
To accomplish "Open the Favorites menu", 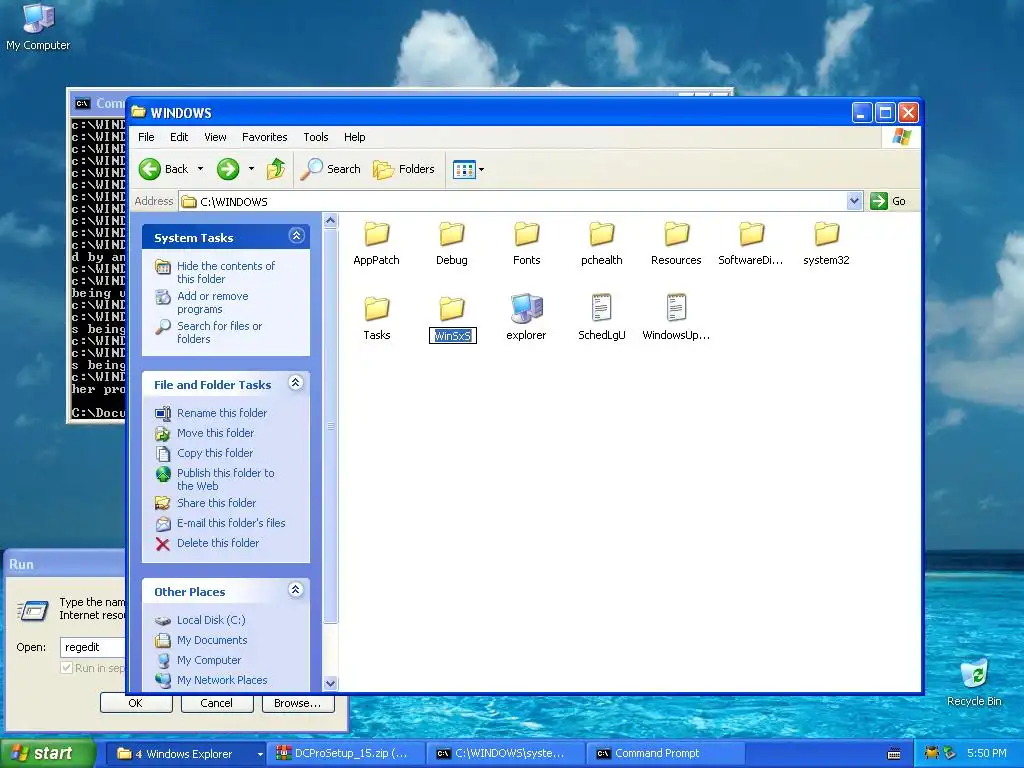I will click(264, 137).
